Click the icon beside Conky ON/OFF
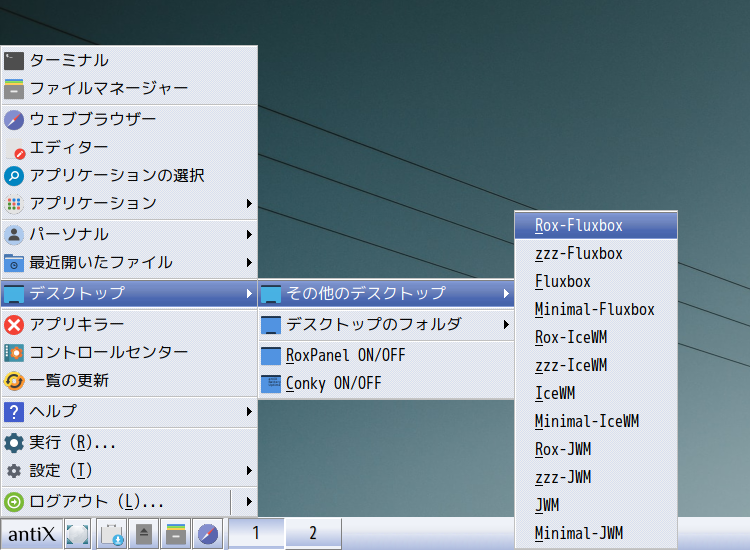This screenshot has width=750, height=550. tap(271, 384)
